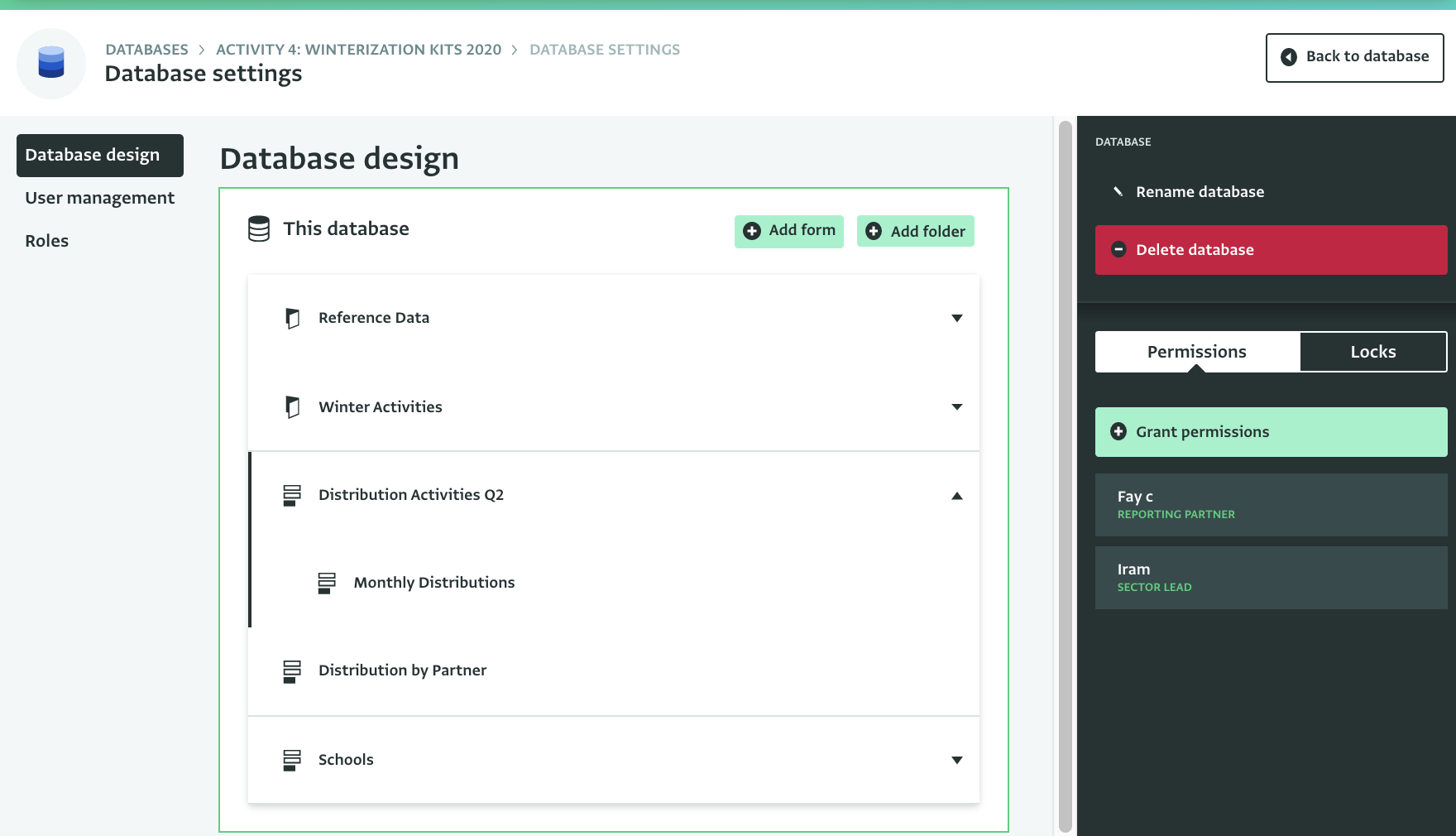Click the database cylinder icon next to This database
This screenshot has width=1456, height=836.
(x=257, y=228)
